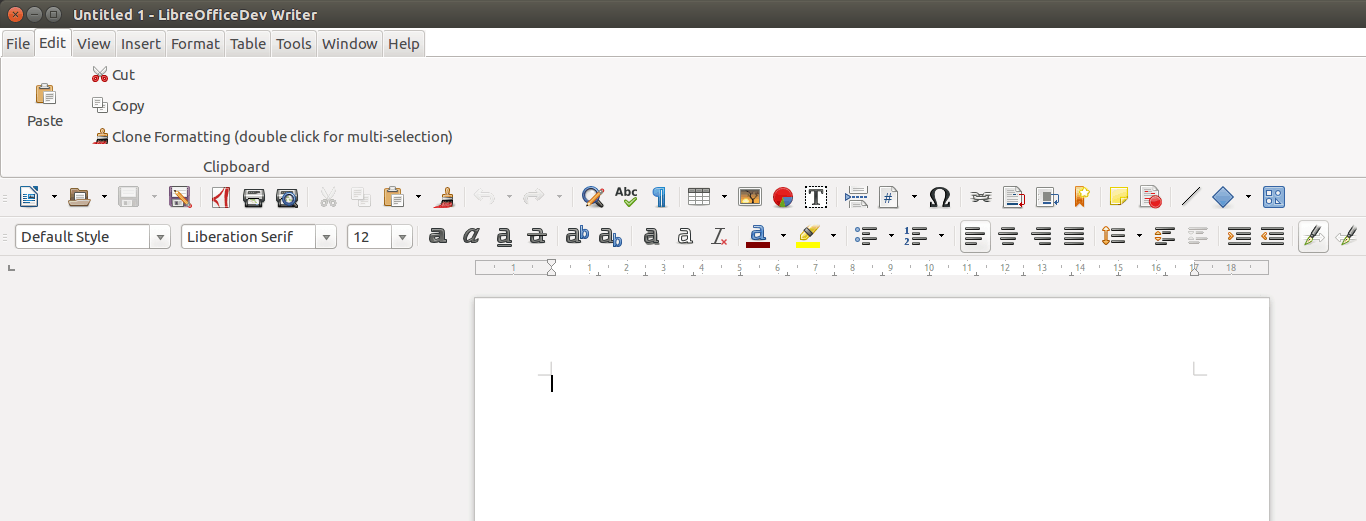Open the Font Size dropdown arrow
The height and width of the screenshot is (521, 1366).
click(x=402, y=237)
